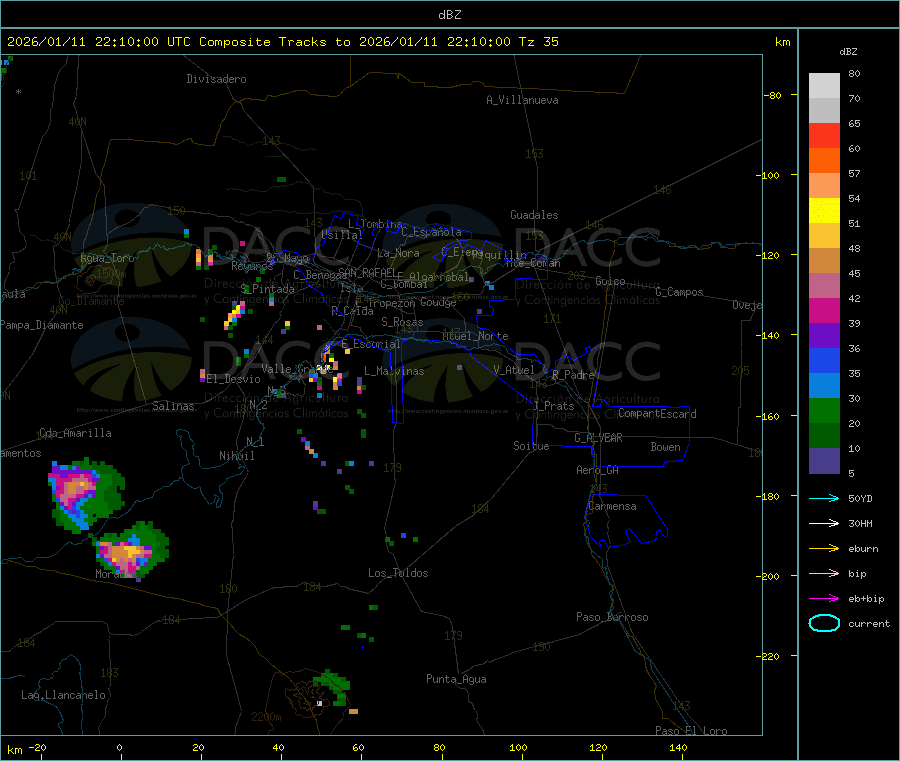Click the 'Nihuil' map label

pyautogui.click(x=236, y=456)
